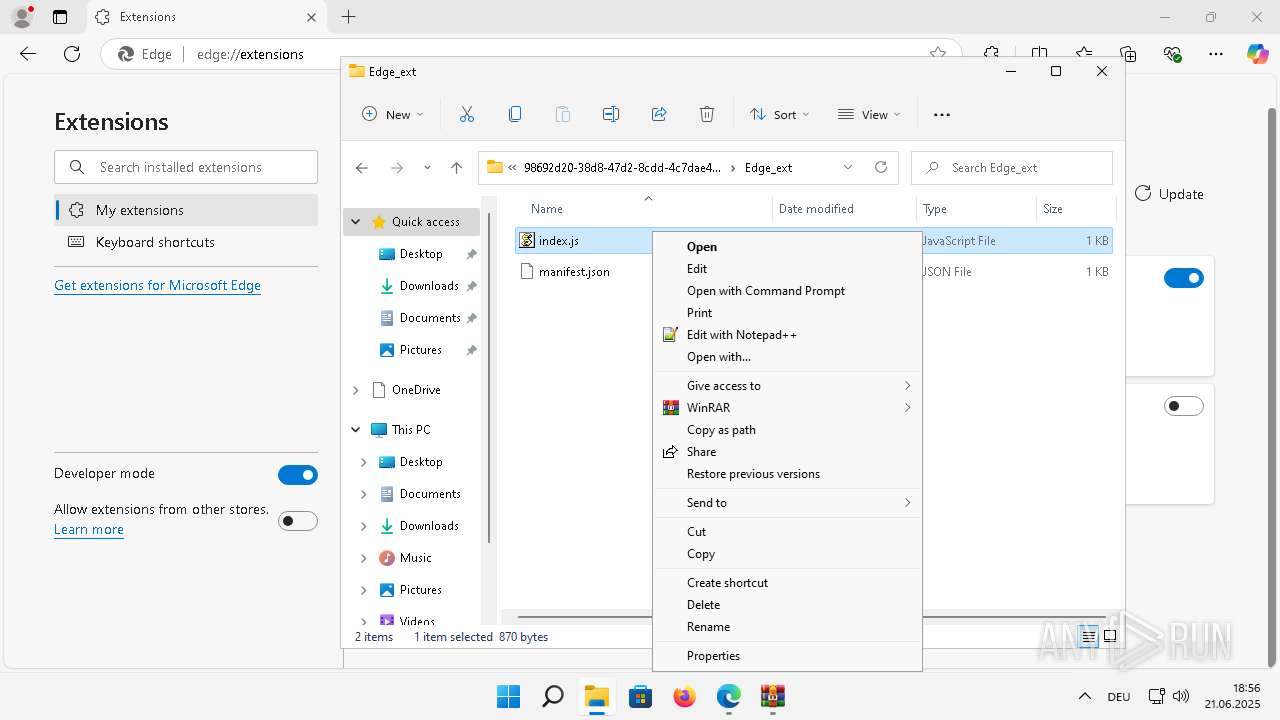Refresh the Edge_ext folder view
This screenshot has width=1280, height=720.
(881, 167)
